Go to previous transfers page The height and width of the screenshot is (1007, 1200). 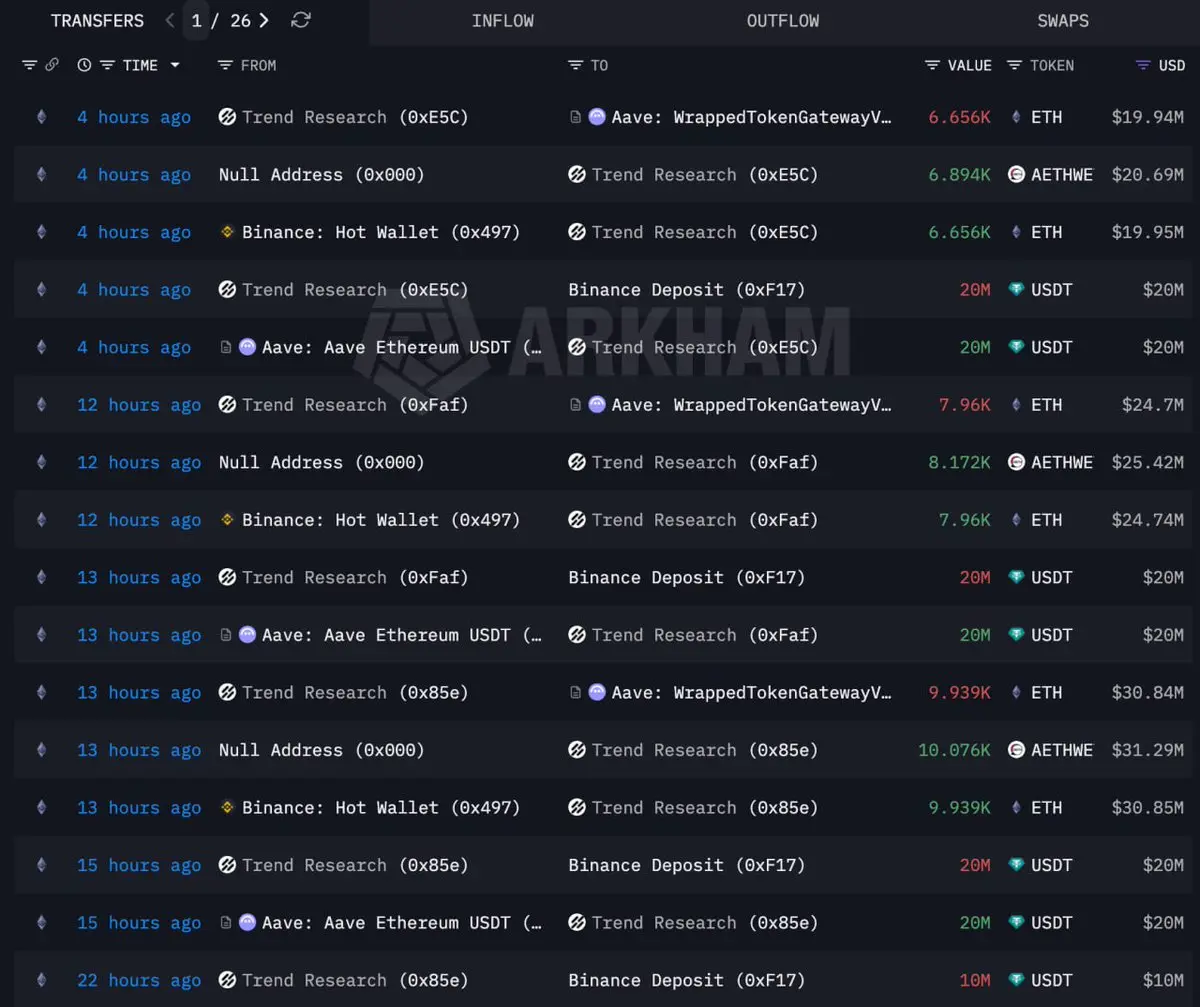(x=170, y=20)
